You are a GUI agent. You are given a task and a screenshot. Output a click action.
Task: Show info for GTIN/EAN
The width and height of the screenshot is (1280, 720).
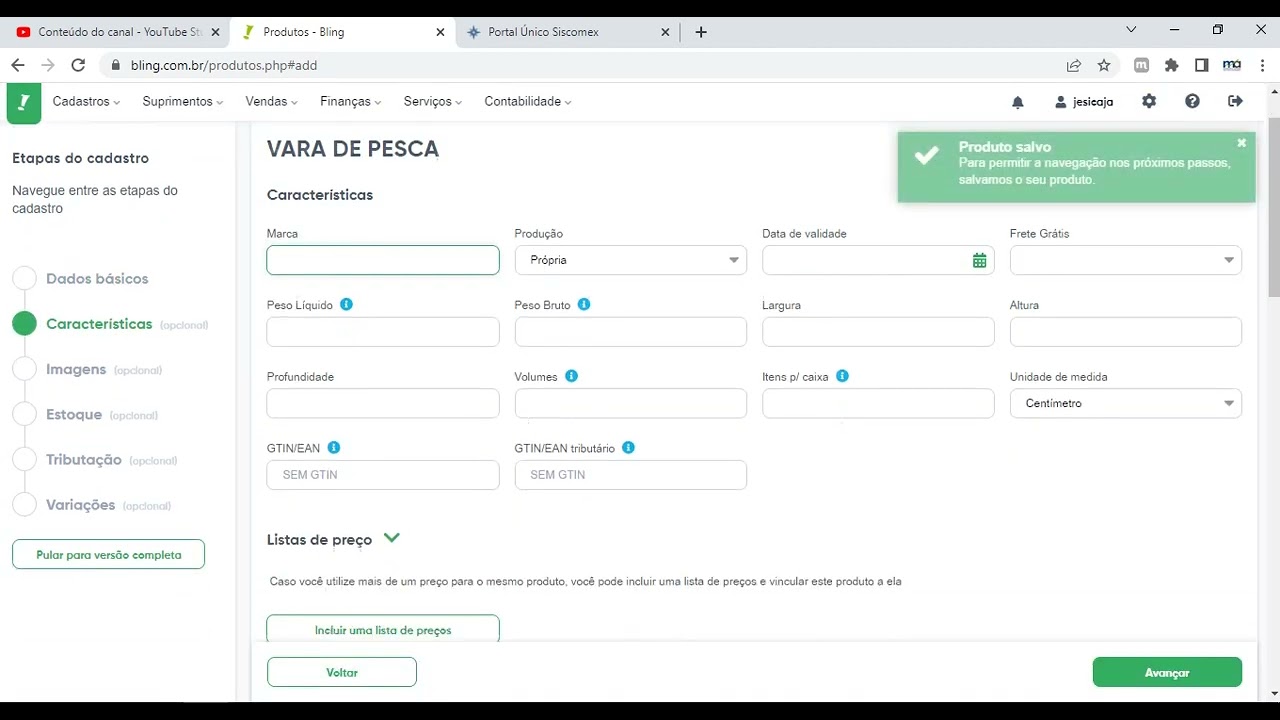(x=334, y=448)
